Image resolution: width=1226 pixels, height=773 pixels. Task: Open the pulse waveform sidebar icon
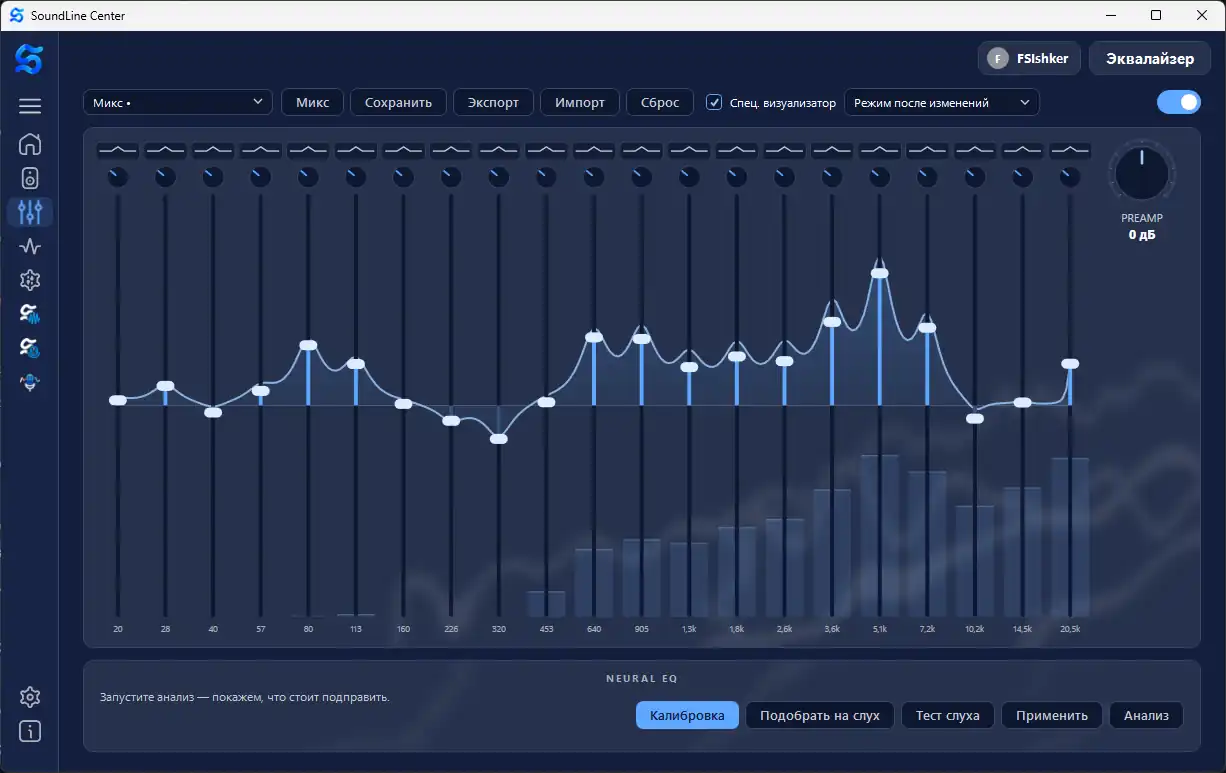[30, 246]
